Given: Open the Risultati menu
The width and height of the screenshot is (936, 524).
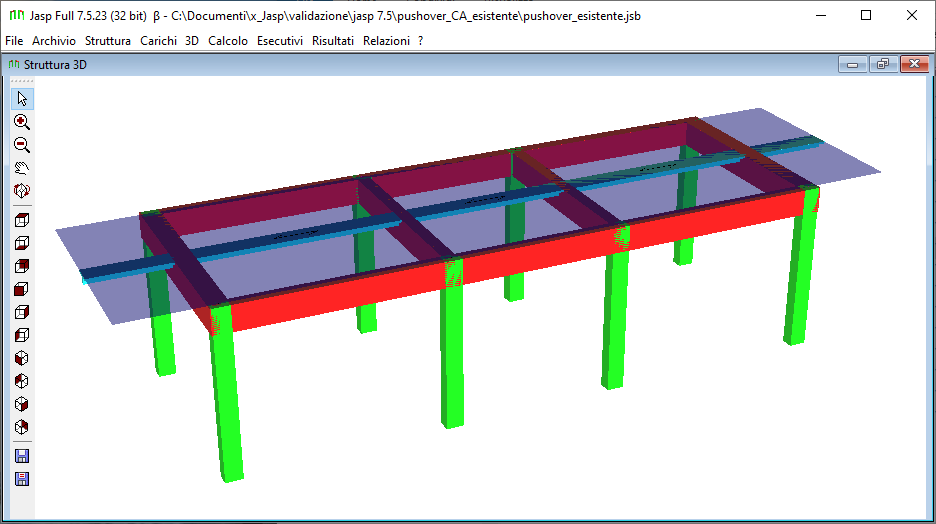Looking at the screenshot, I should (x=332, y=41).
